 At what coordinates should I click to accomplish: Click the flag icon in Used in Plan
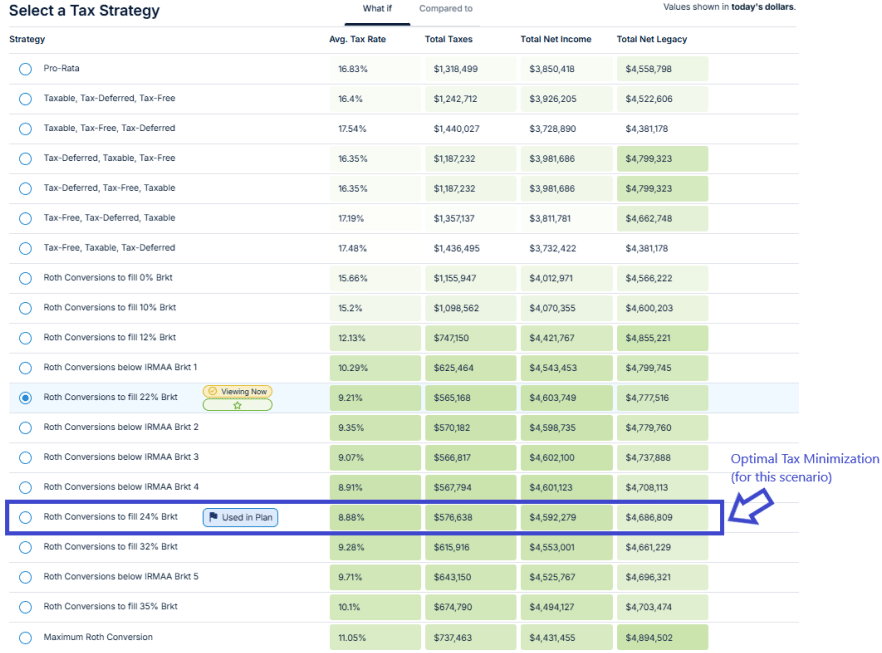pyautogui.click(x=213, y=517)
